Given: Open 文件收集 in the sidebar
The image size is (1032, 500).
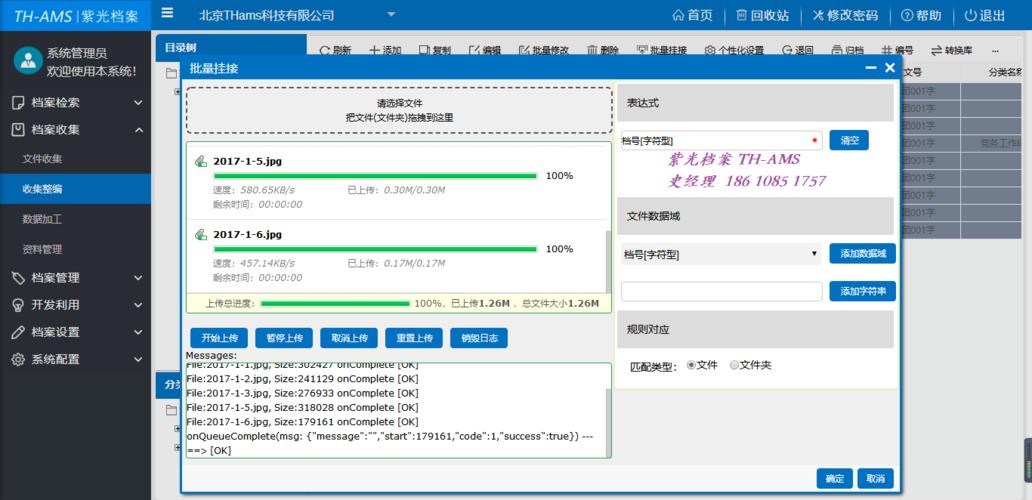Looking at the screenshot, I should [x=42, y=159].
